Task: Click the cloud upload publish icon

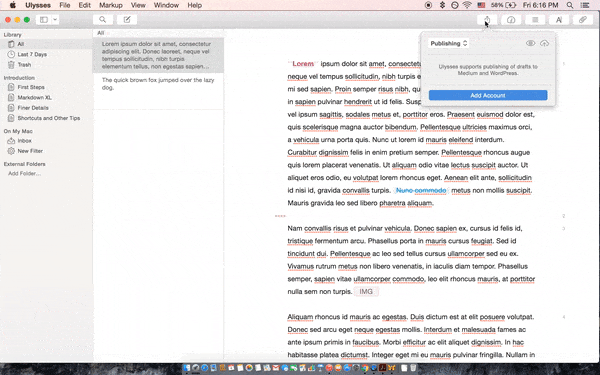Action: pos(544,43)
